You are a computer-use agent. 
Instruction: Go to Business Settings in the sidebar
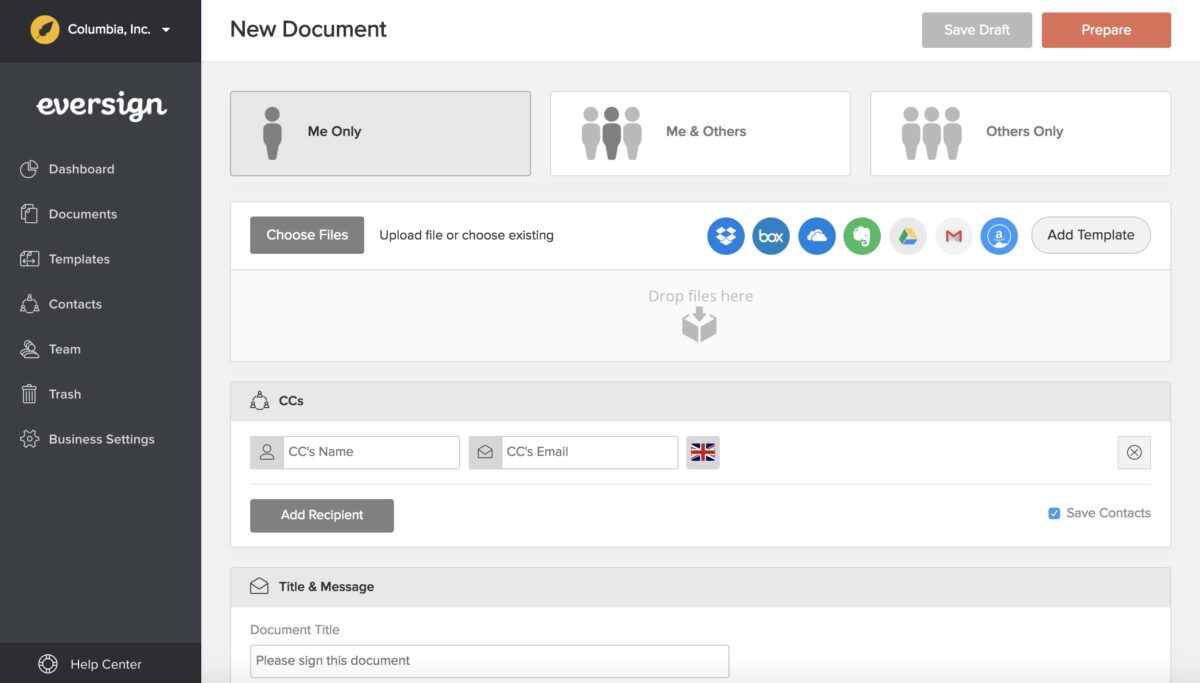pos(101,438)
